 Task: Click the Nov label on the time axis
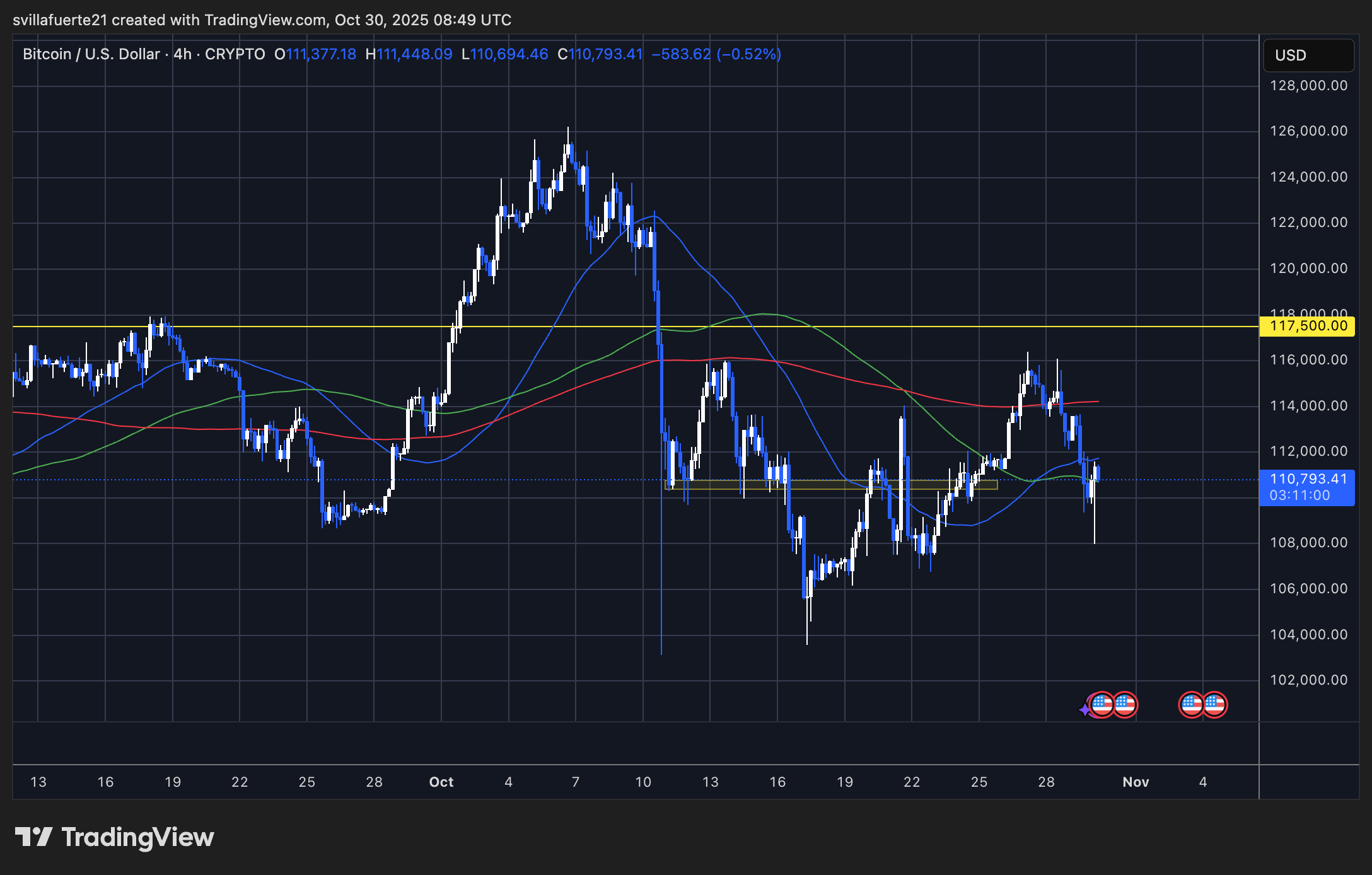point(1136,782)
